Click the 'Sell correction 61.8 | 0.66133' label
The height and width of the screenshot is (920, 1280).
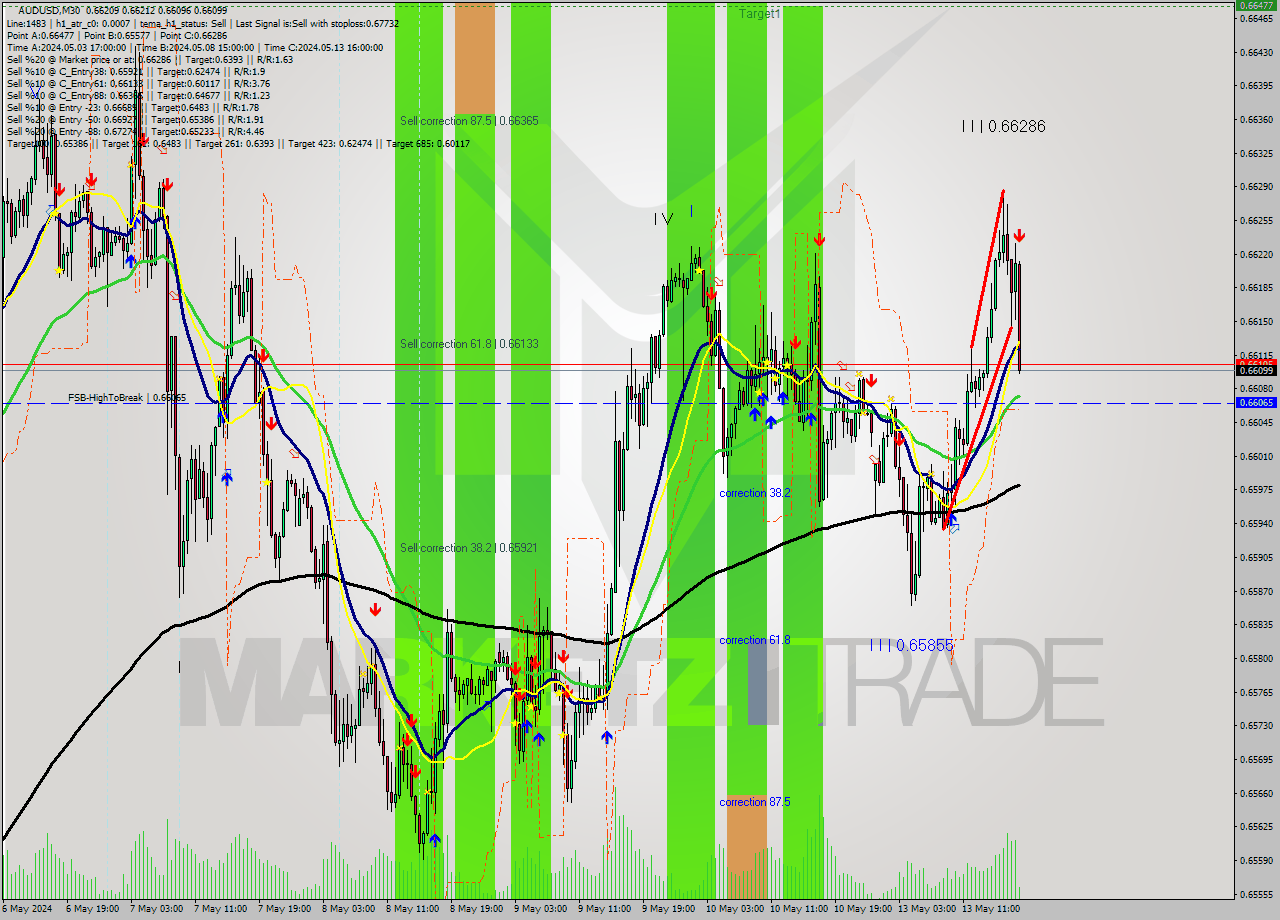pos(469,344)
